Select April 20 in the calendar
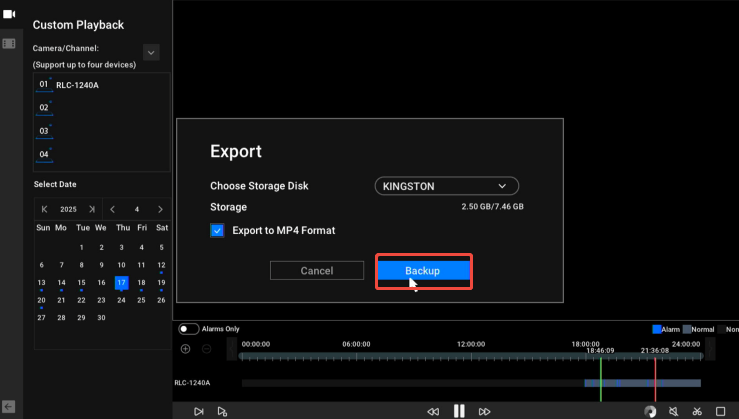739x419 pixels. point(41,300)
